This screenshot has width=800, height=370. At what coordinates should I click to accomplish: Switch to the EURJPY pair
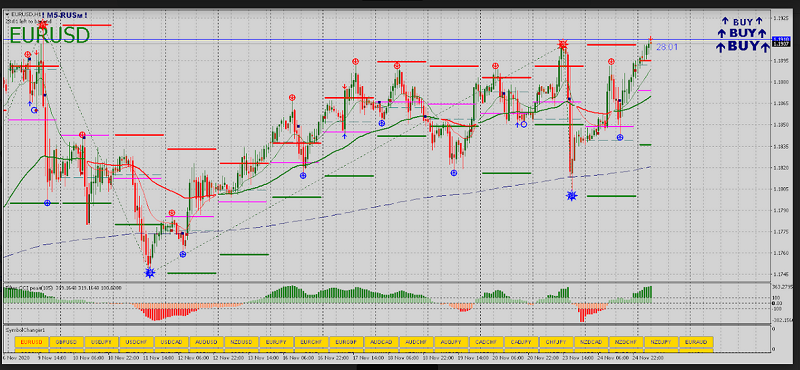coord(276,341)
